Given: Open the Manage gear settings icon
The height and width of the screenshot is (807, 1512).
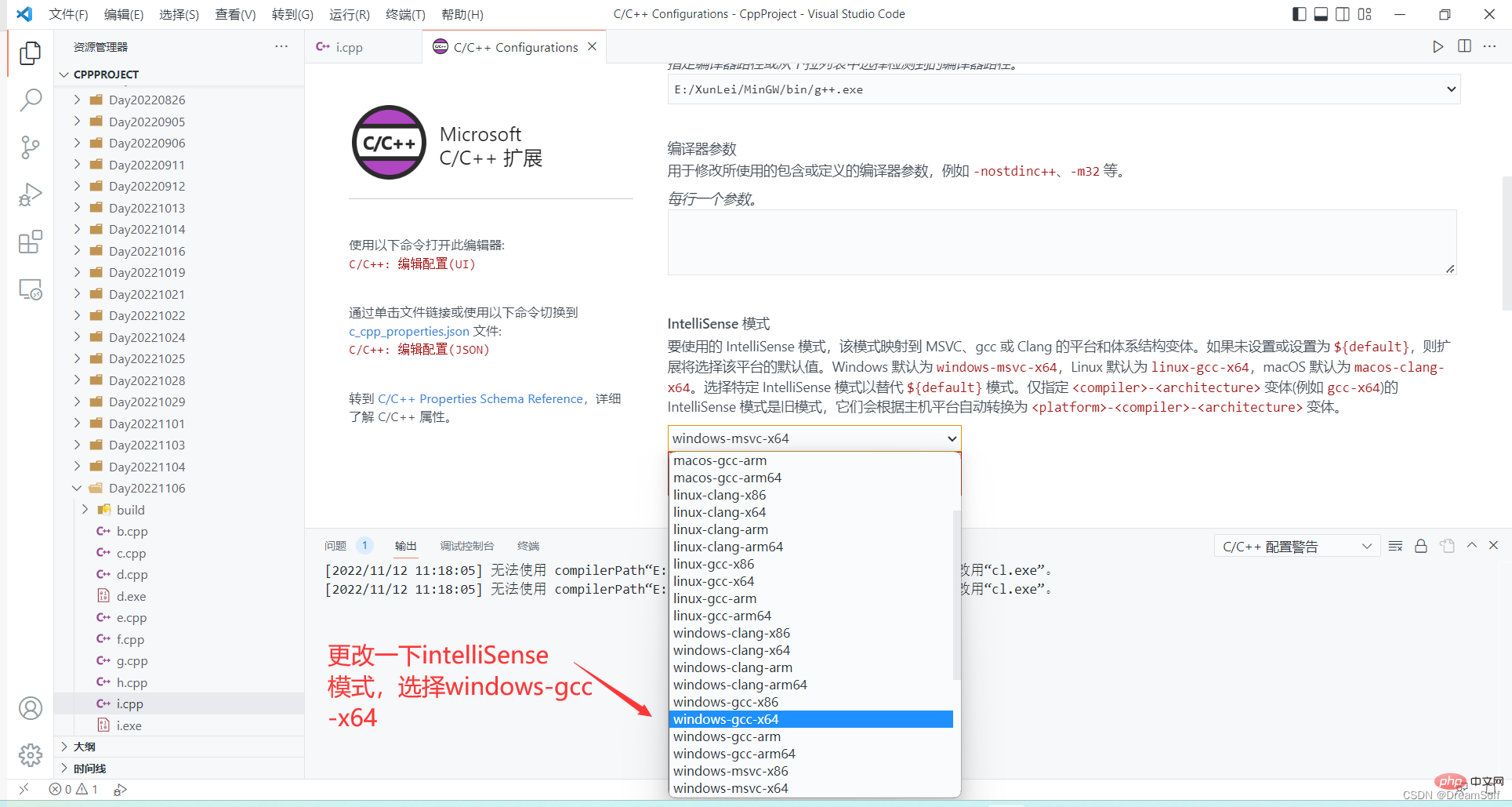Looking at the screenshot, I should click(31, 755).
